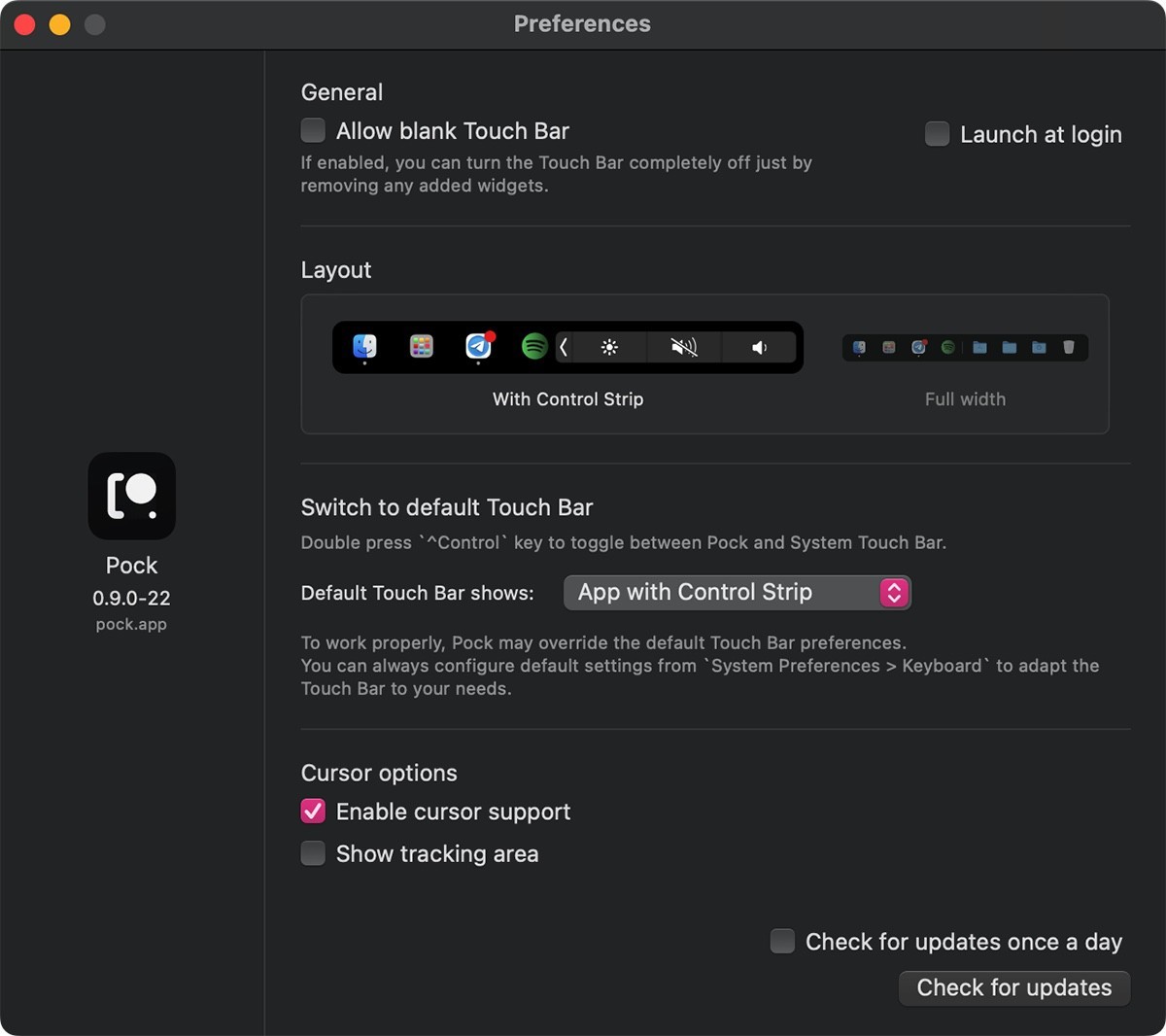This screenshot has height=1036, width=1166.
Task: Switch to the Full width layout option
Action: coord(965,398)
